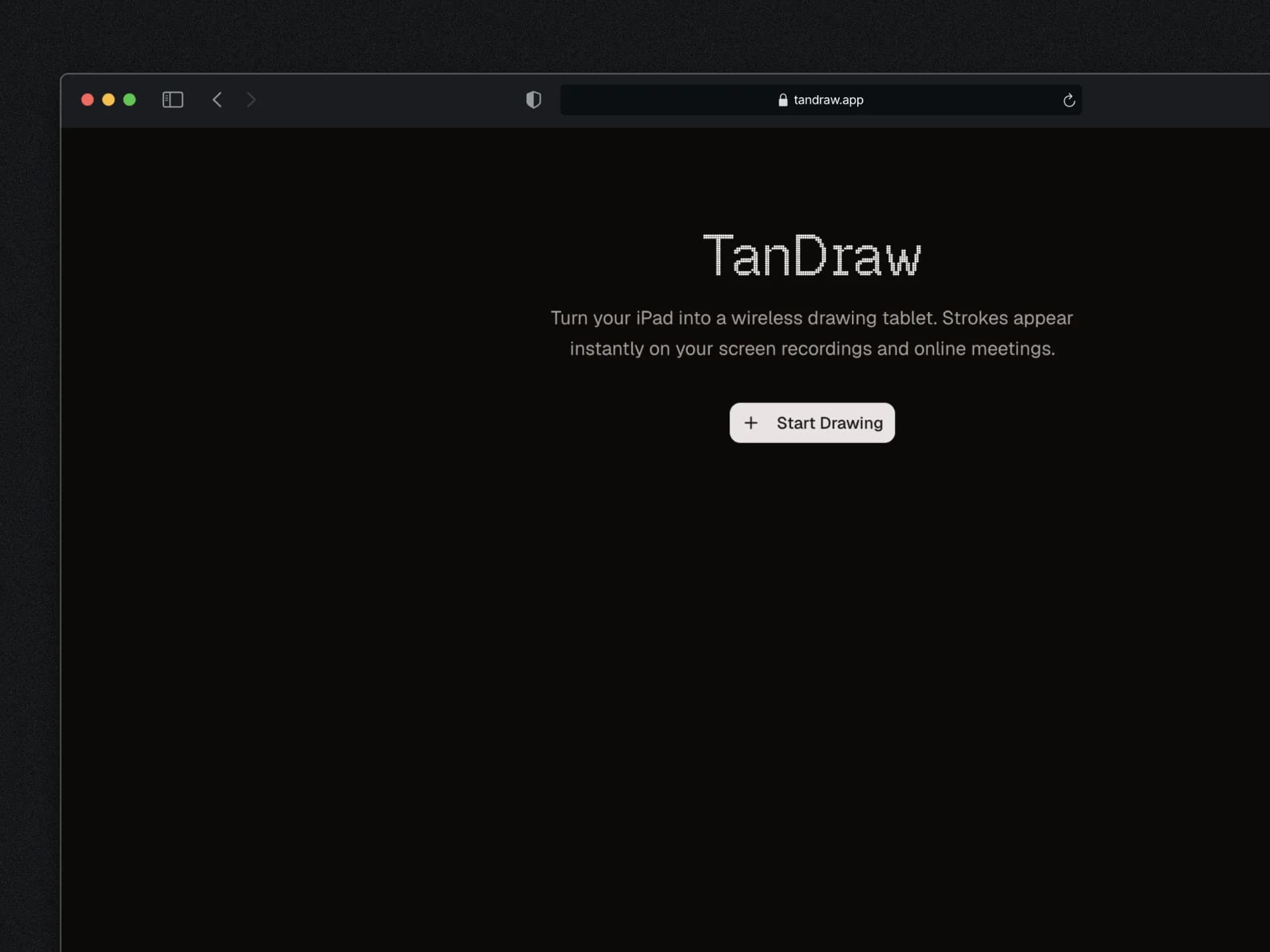
Task: Click the page reload circular arrow
Action: pyautogui.click(x=1069, y=100)
